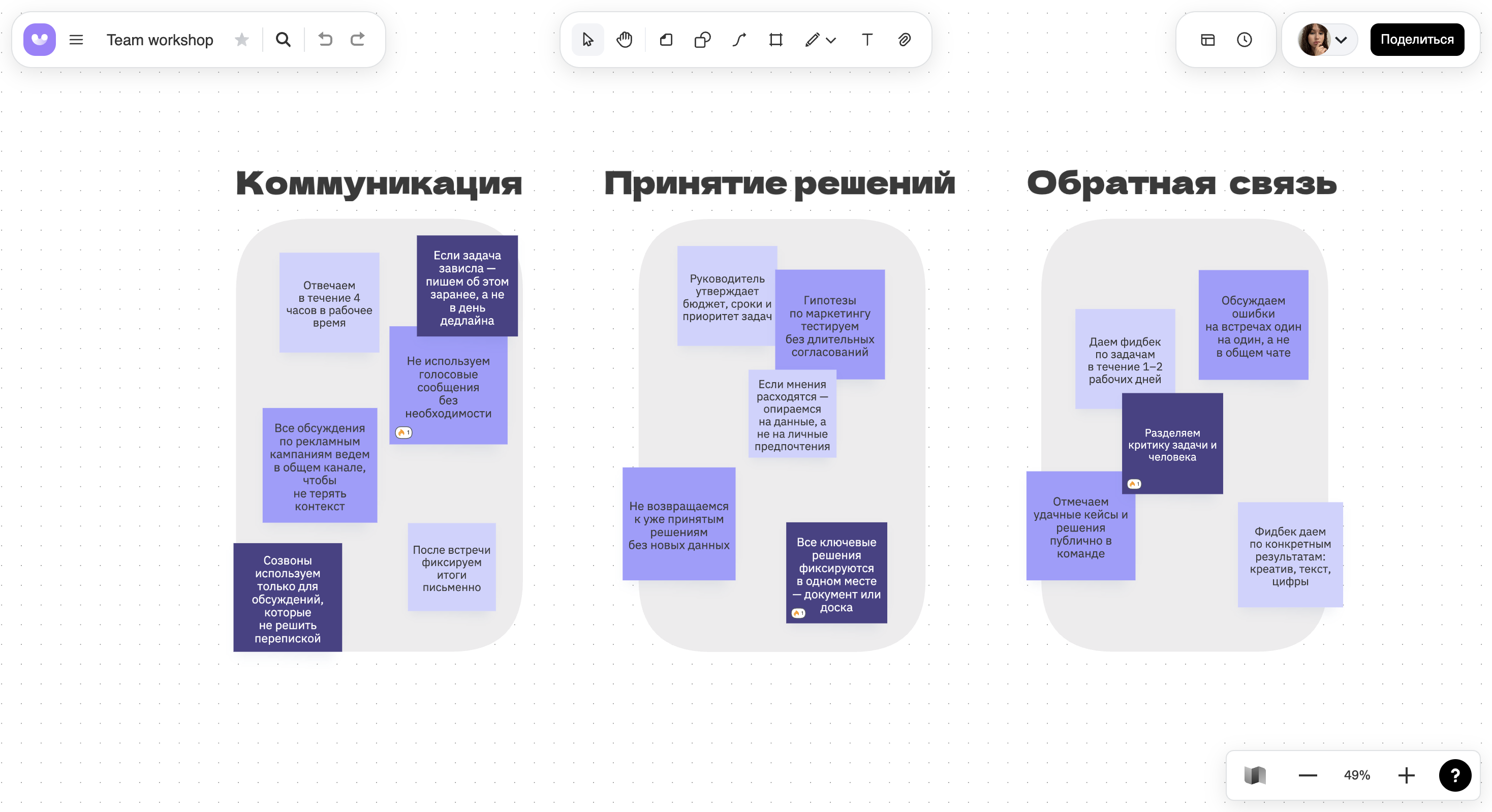The width and height of the screenshot is (1492, 812).
Task: Zoom in with the plus button
Action: [1406, 775]
